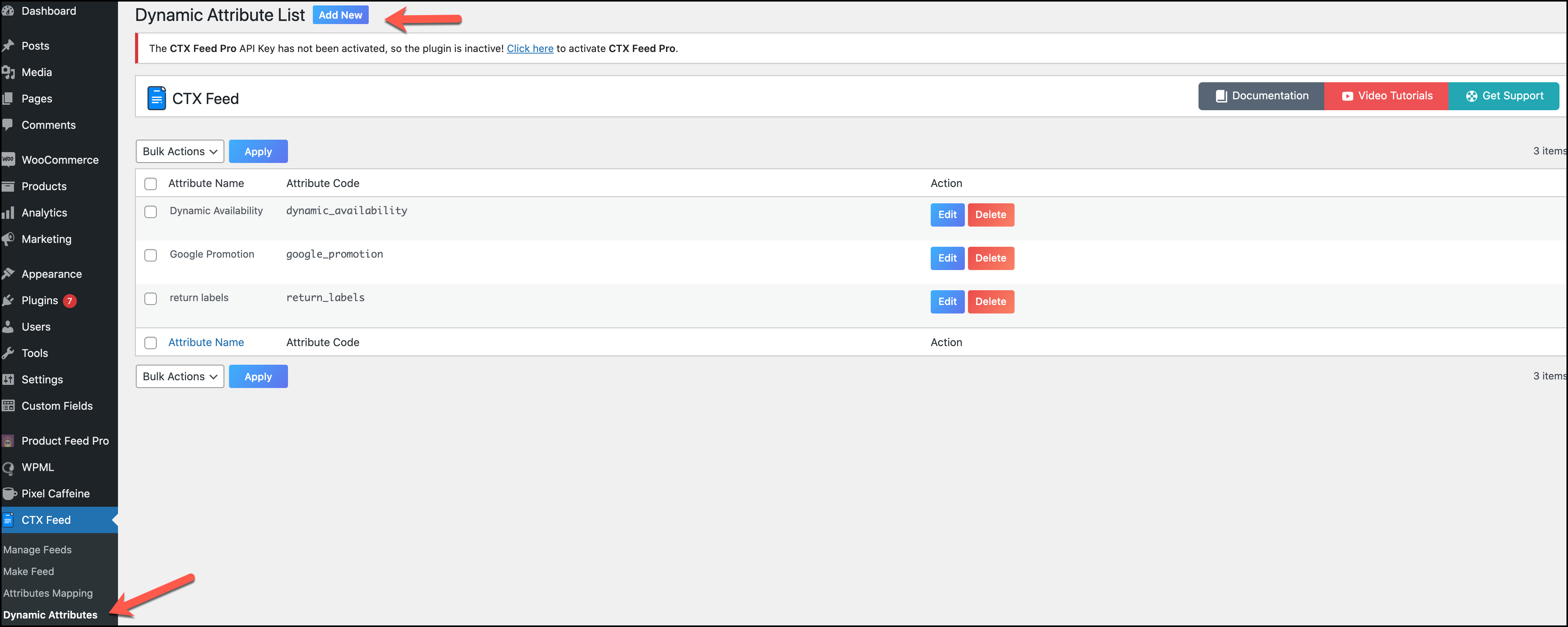Edit the Dynamic Availability attribute
Screen dimensions: 1568x627
[947, 215]
